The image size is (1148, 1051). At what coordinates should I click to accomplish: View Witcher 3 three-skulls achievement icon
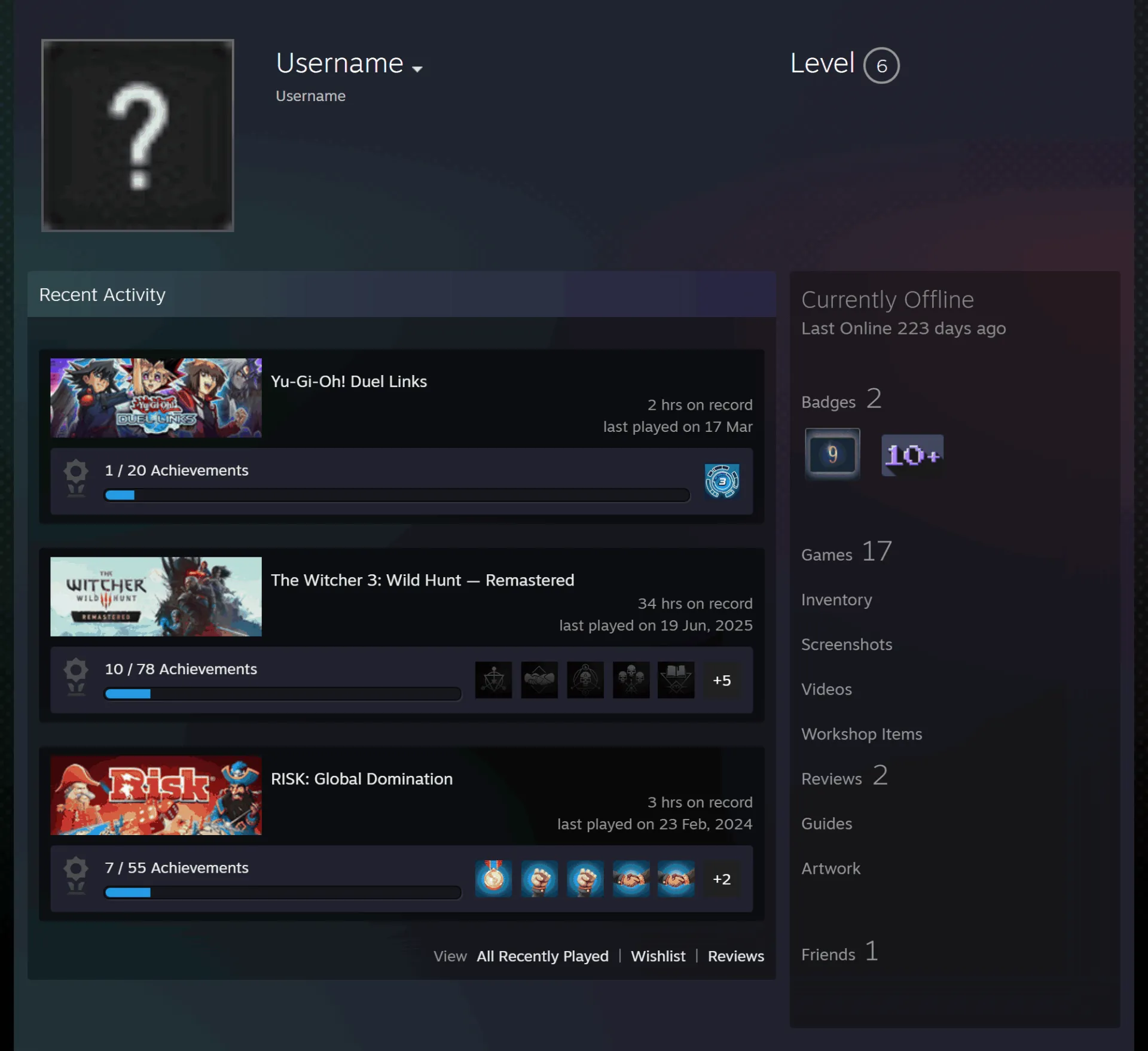(631, 680)
